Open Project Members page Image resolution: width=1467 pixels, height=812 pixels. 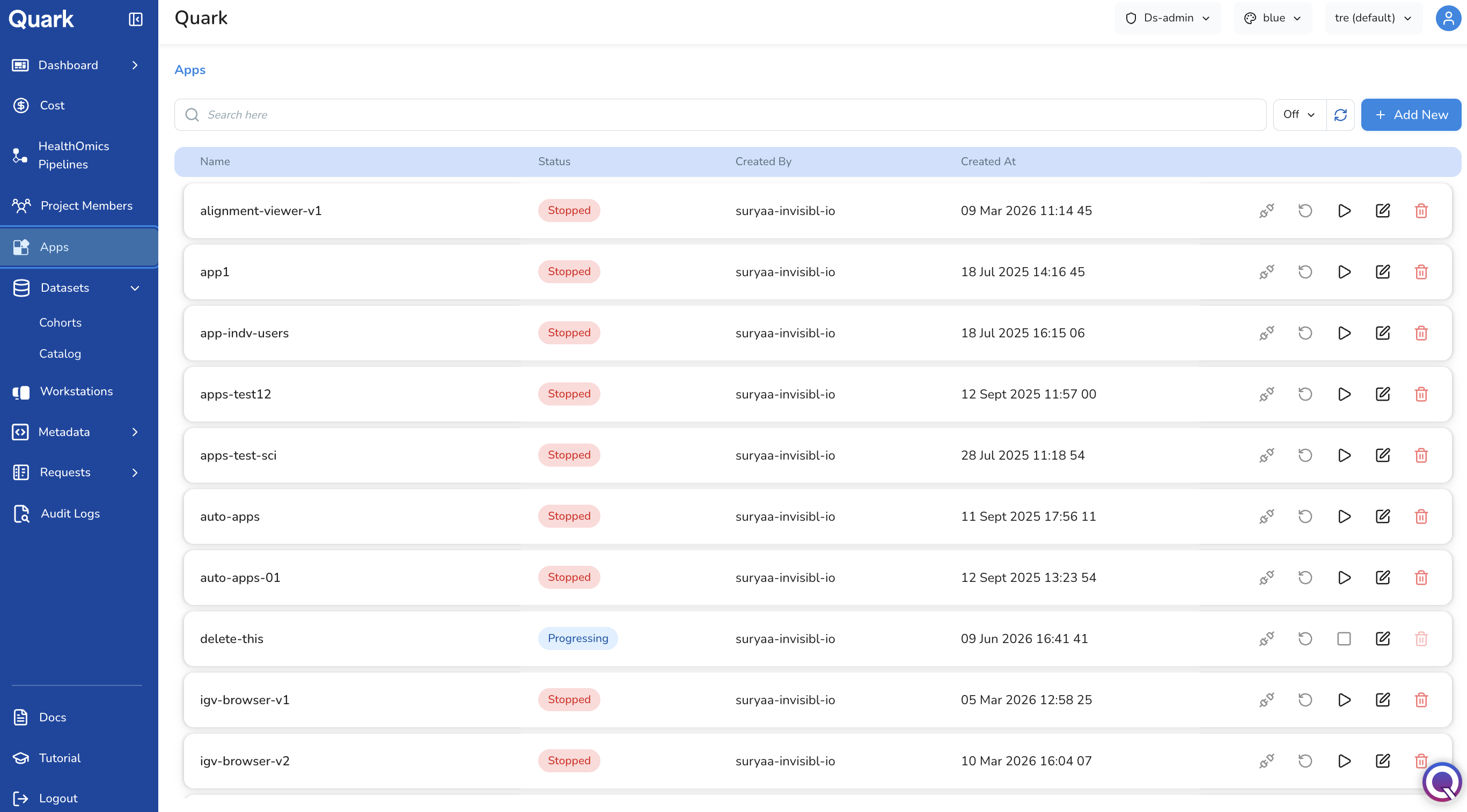pyautogui.click(x=85, y=205)
